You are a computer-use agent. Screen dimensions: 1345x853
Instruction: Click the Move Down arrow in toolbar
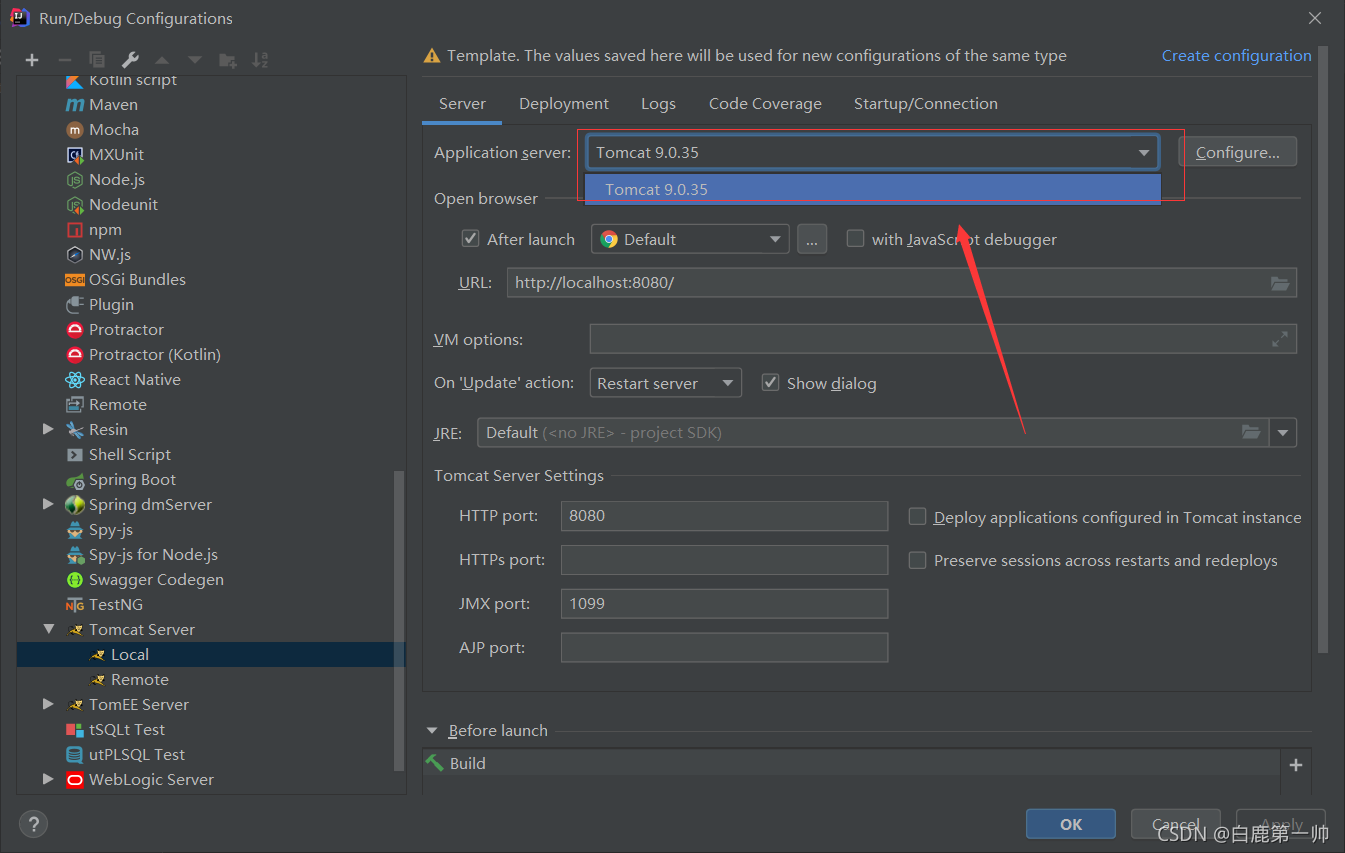195,60
